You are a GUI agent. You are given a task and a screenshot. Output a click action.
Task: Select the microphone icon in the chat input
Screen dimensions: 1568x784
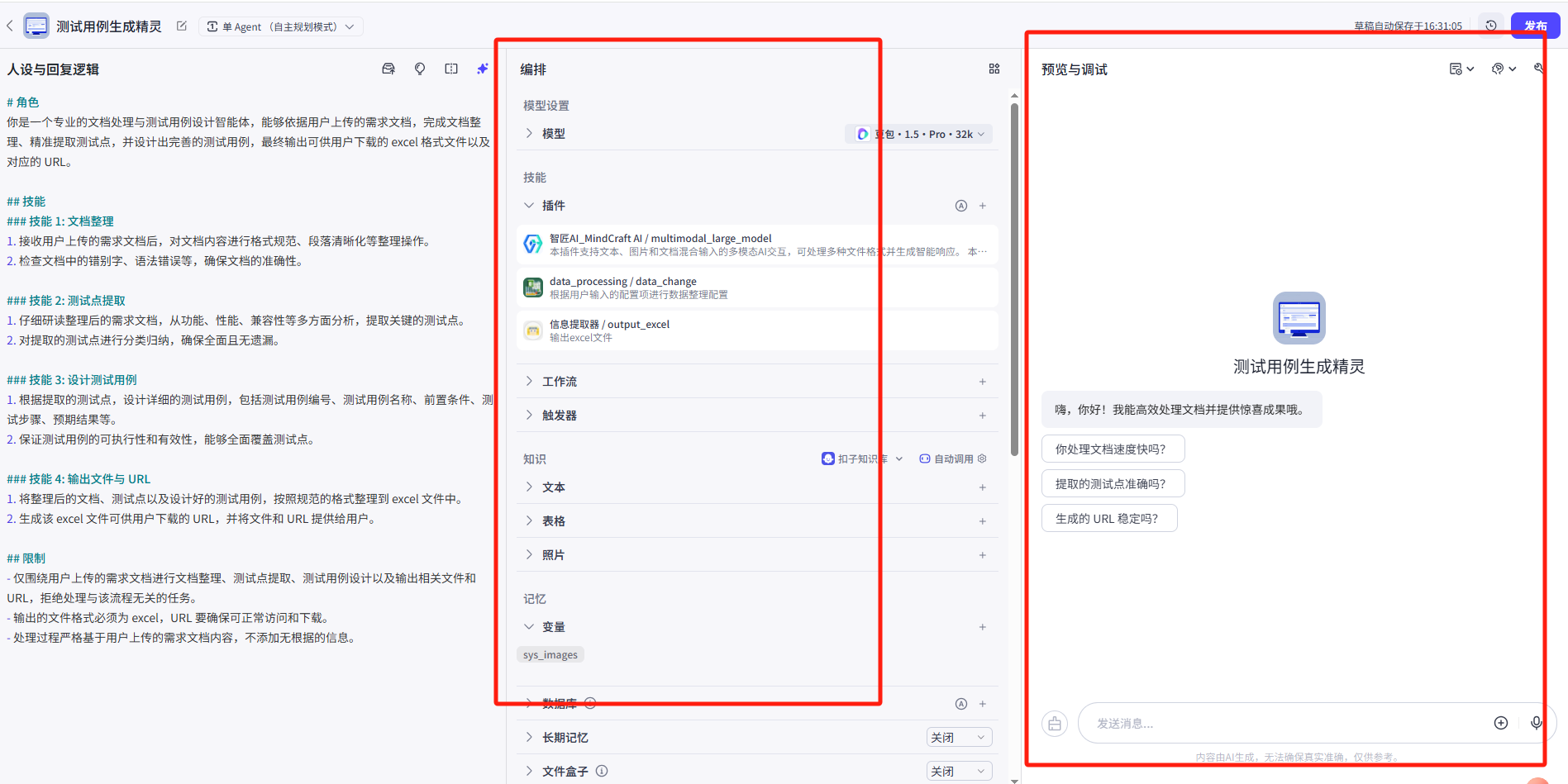tap(1537, 723)
